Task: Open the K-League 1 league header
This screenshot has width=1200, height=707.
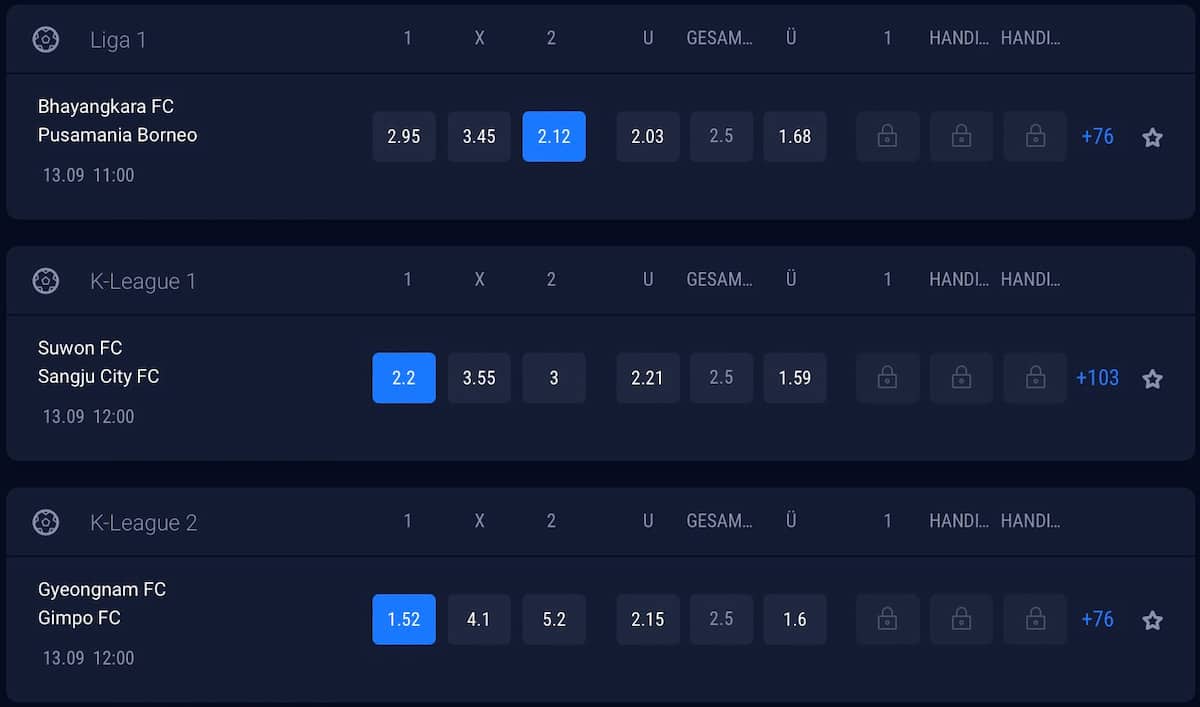Action: tap(143, 281)
